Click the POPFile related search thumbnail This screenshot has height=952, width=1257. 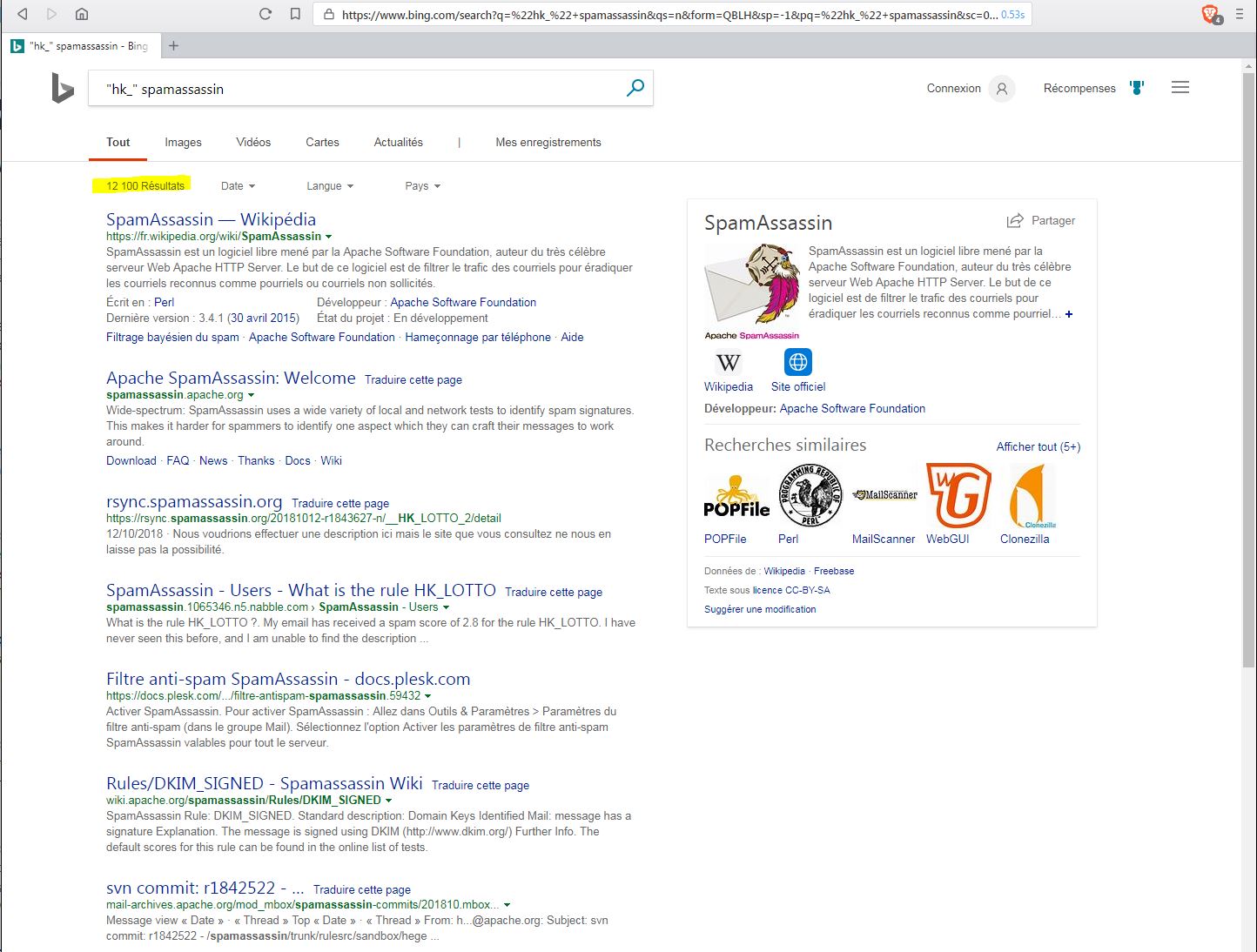(736, 496)
